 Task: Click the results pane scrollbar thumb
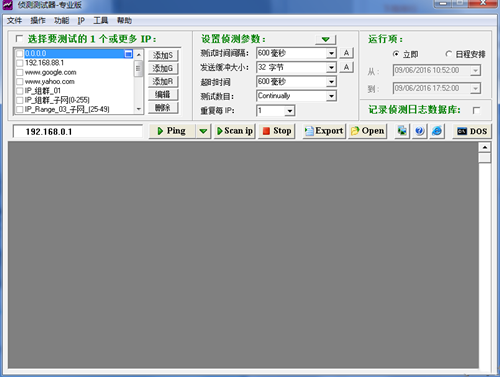pos(485,158)
